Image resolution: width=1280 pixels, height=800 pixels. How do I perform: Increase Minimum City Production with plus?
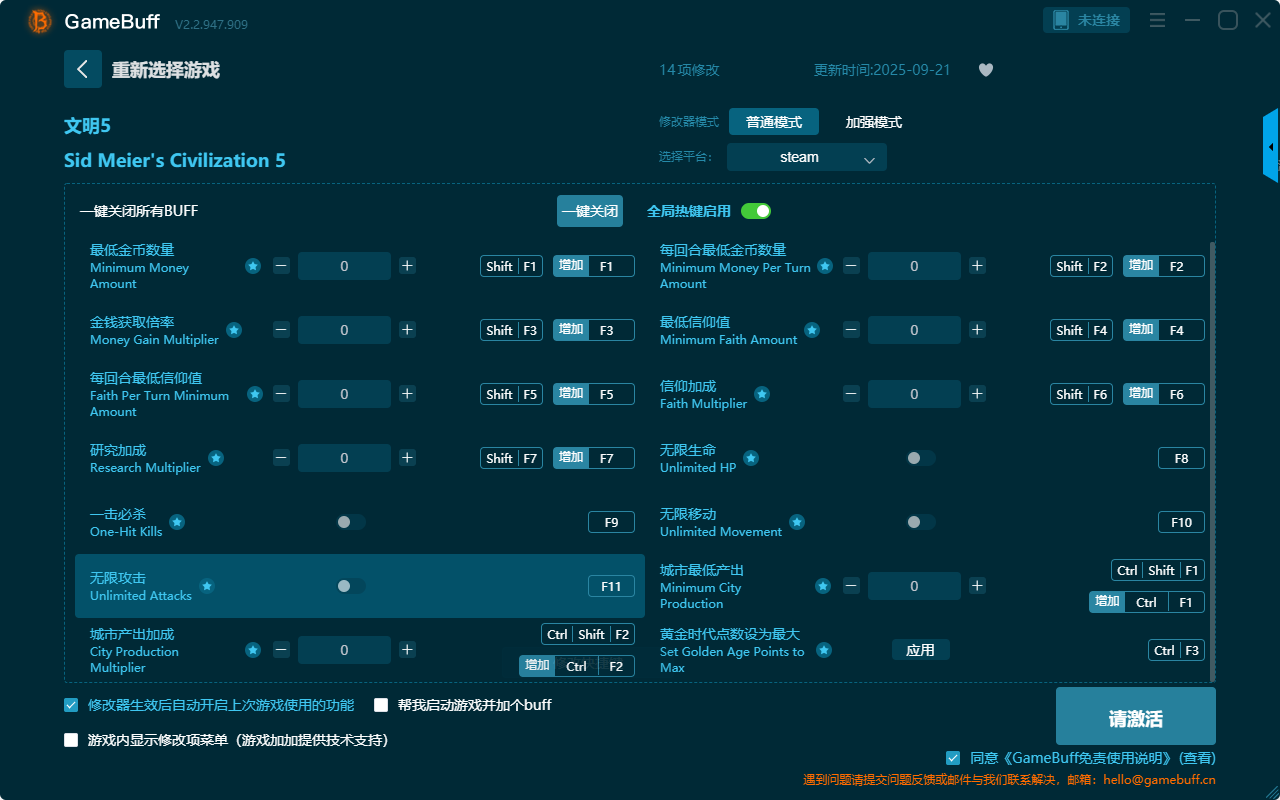[977, 586]
